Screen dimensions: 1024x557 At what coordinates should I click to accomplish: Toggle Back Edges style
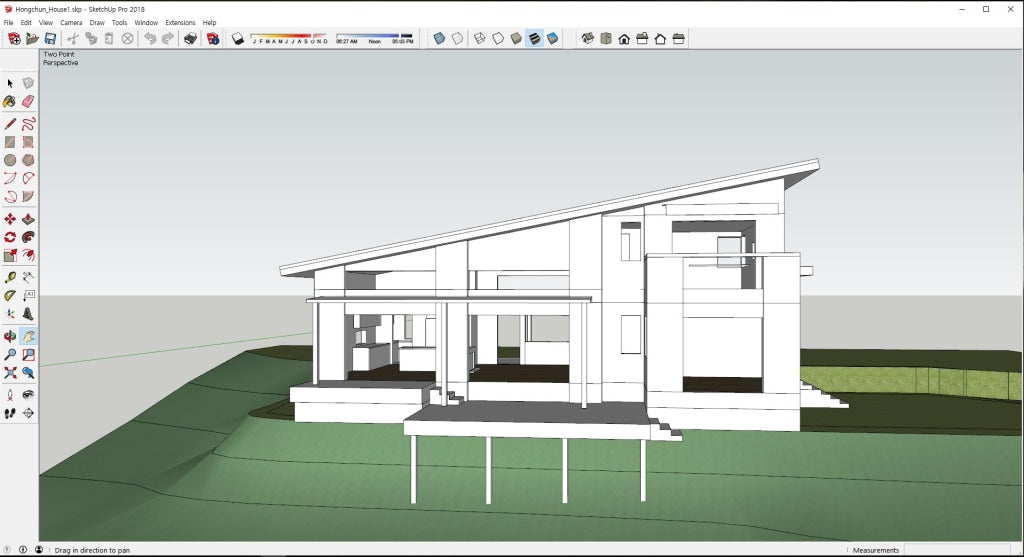pyautogui.click(x=458, y=39)
